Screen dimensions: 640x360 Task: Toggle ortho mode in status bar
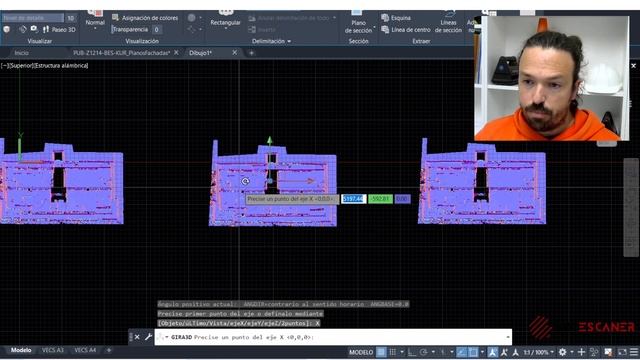tap(411, 352)
